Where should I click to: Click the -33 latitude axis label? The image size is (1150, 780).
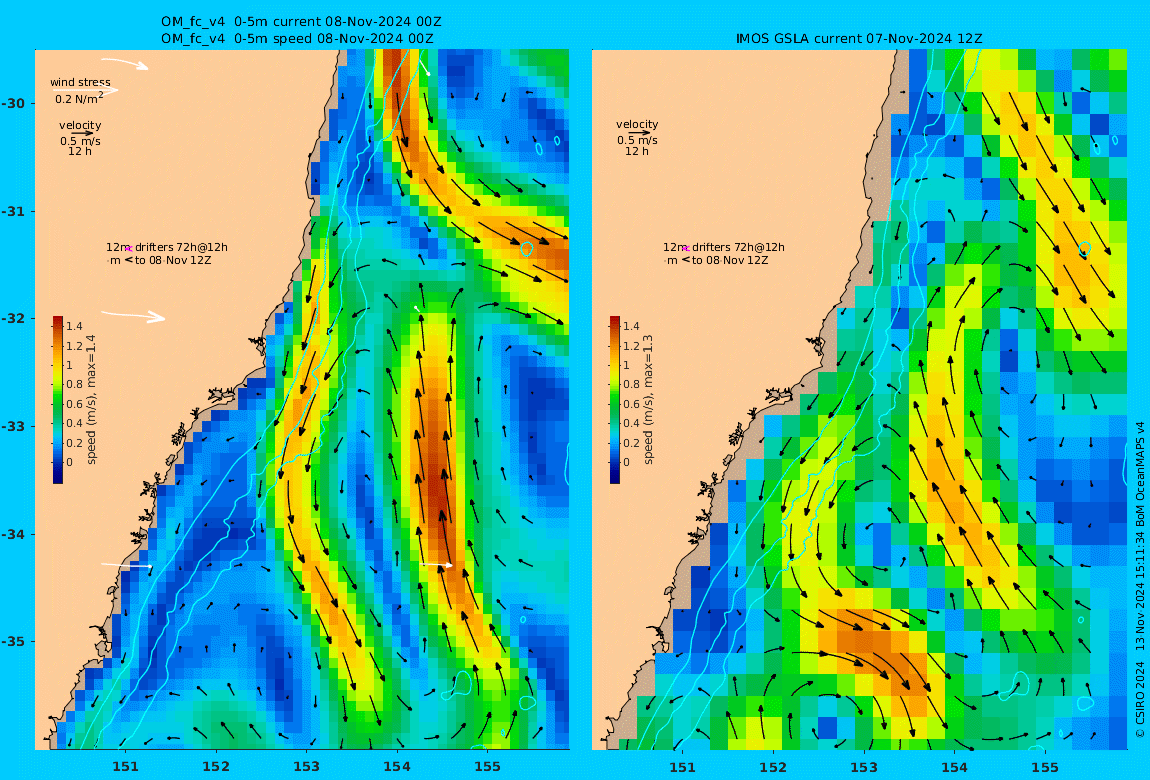coord(13,427)
